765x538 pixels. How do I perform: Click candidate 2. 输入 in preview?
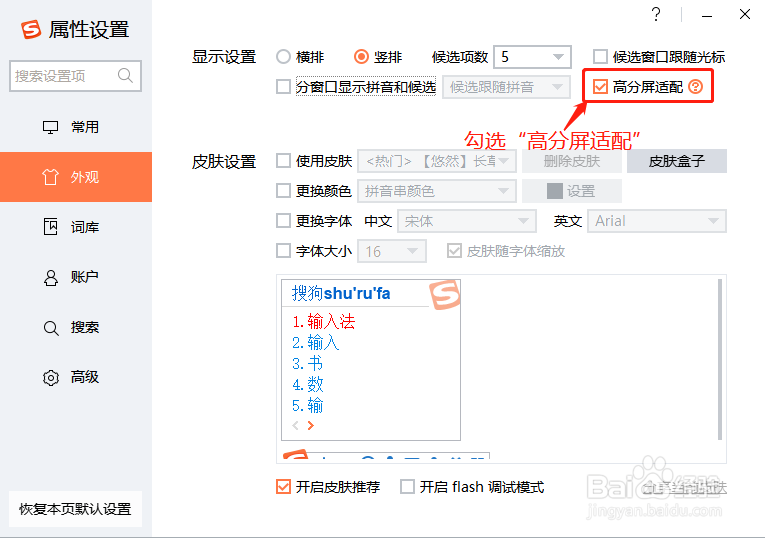(315, 342)
